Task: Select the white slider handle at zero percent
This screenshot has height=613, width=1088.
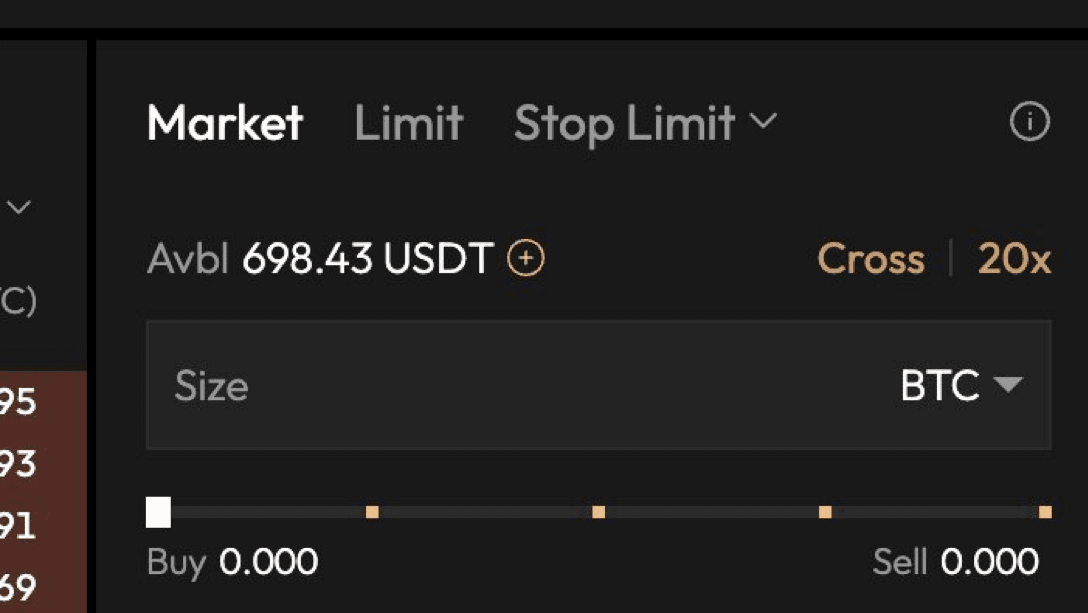Action: 158,512
